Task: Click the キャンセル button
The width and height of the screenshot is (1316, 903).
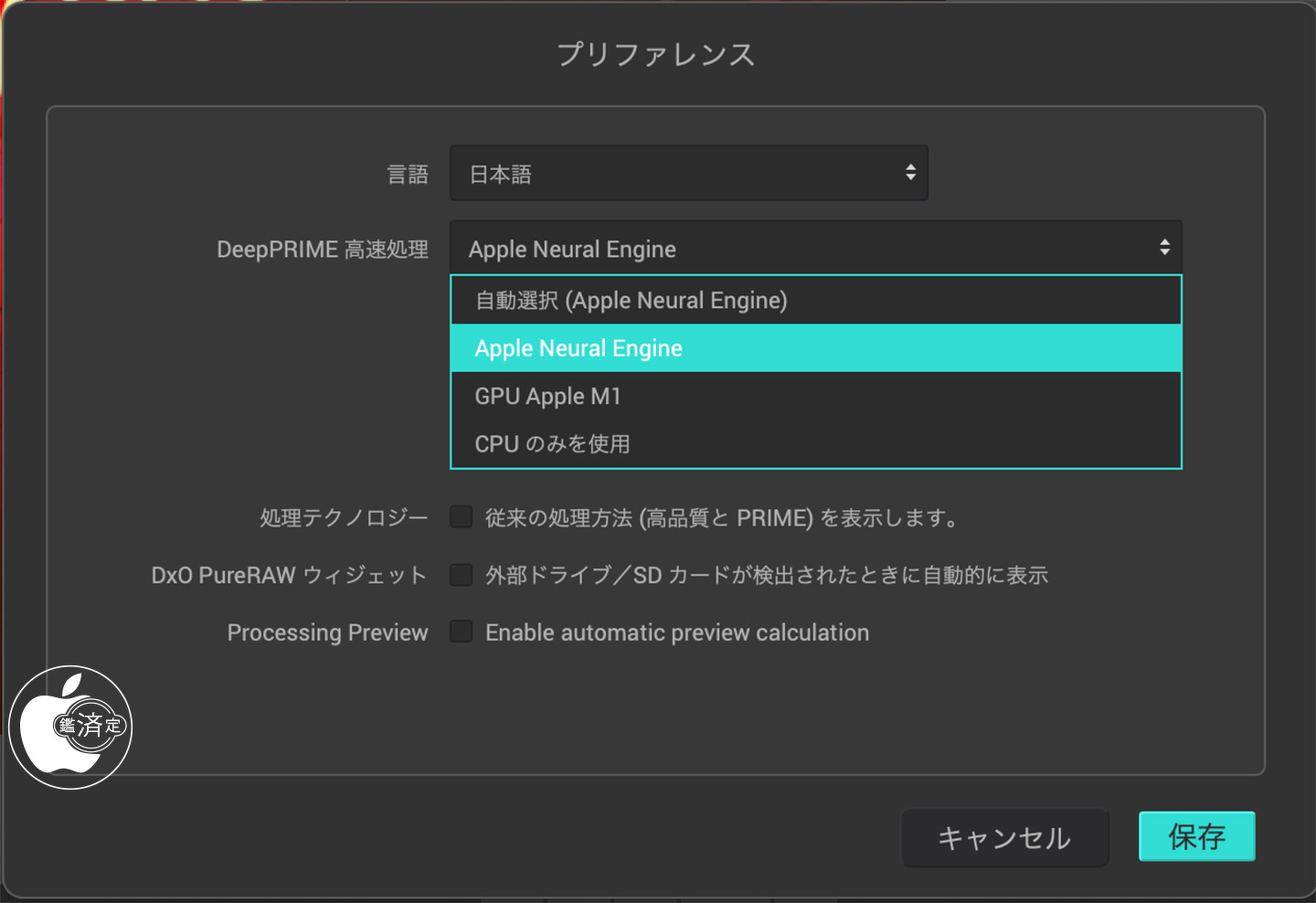Action: (1005, 837)
